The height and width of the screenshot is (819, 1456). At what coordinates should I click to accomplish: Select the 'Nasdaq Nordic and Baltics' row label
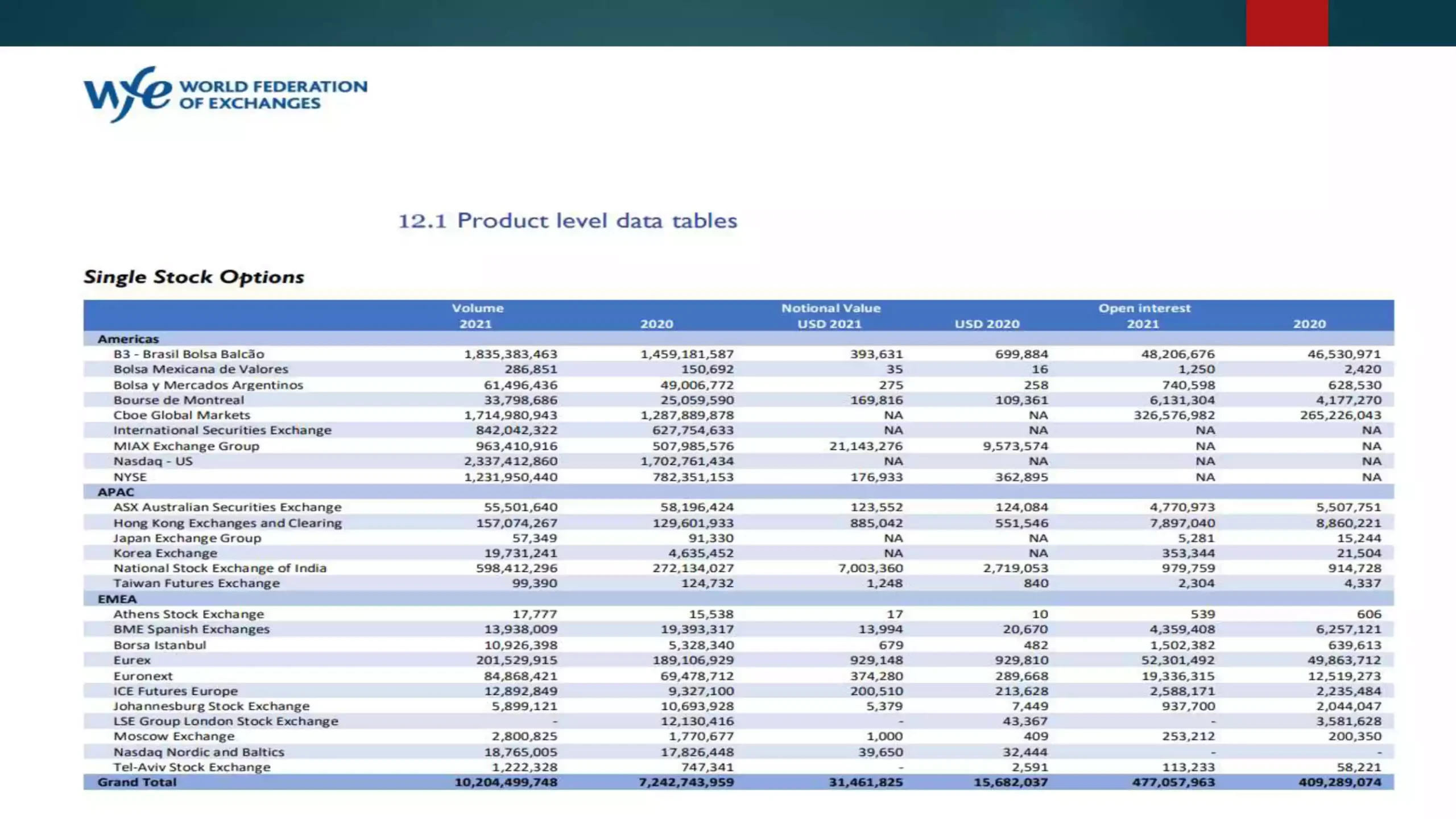pos(199,752)
